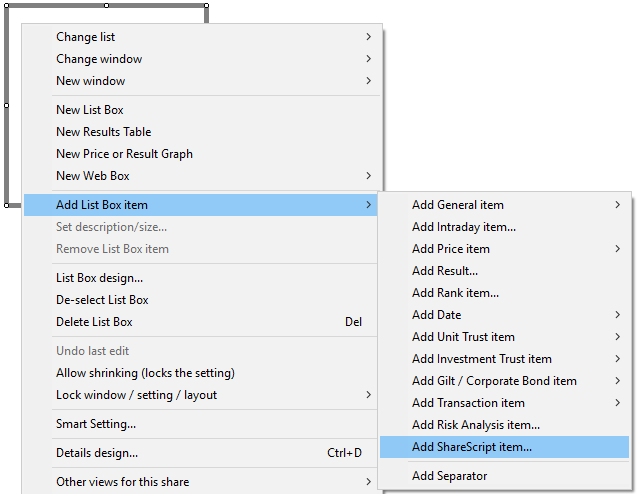Image resolution: width=637 pixels, height=494 pixels.
Task: Expand Lock window / setting / layout
Action: pos(136,395)
